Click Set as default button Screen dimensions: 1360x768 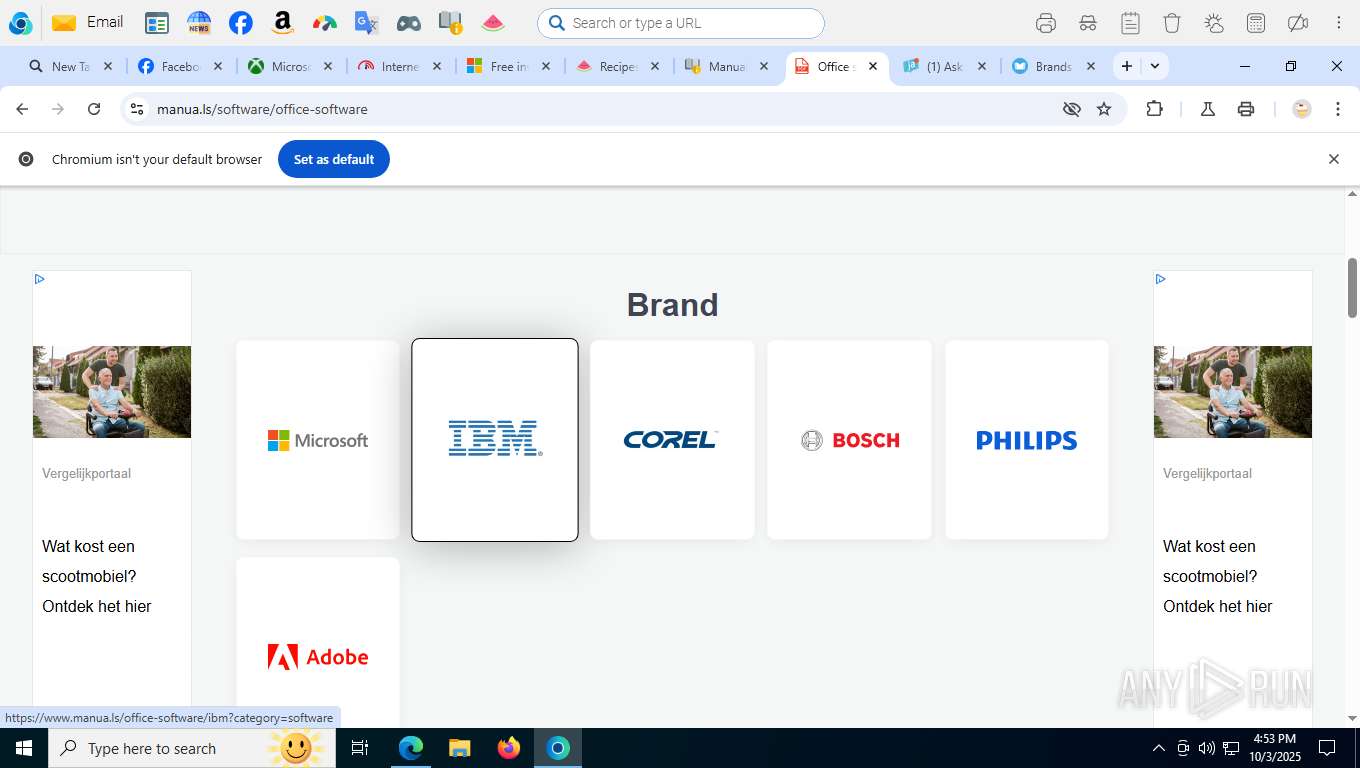(x=334, y=159)
